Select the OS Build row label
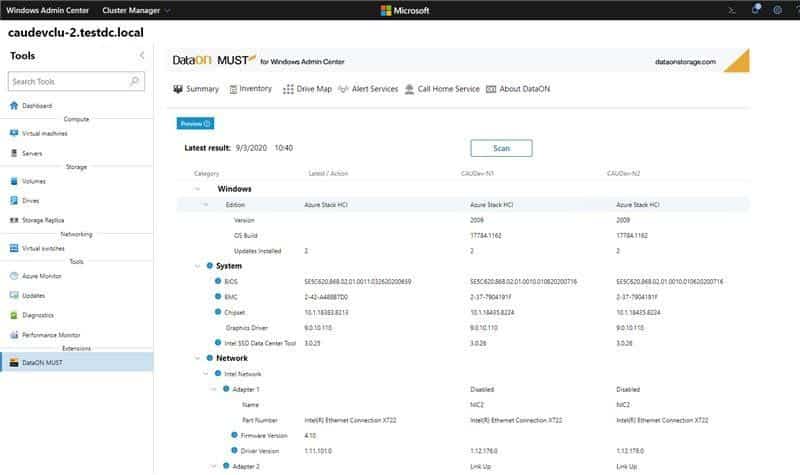Screen dimensions: 800x475 coord(245,235)
